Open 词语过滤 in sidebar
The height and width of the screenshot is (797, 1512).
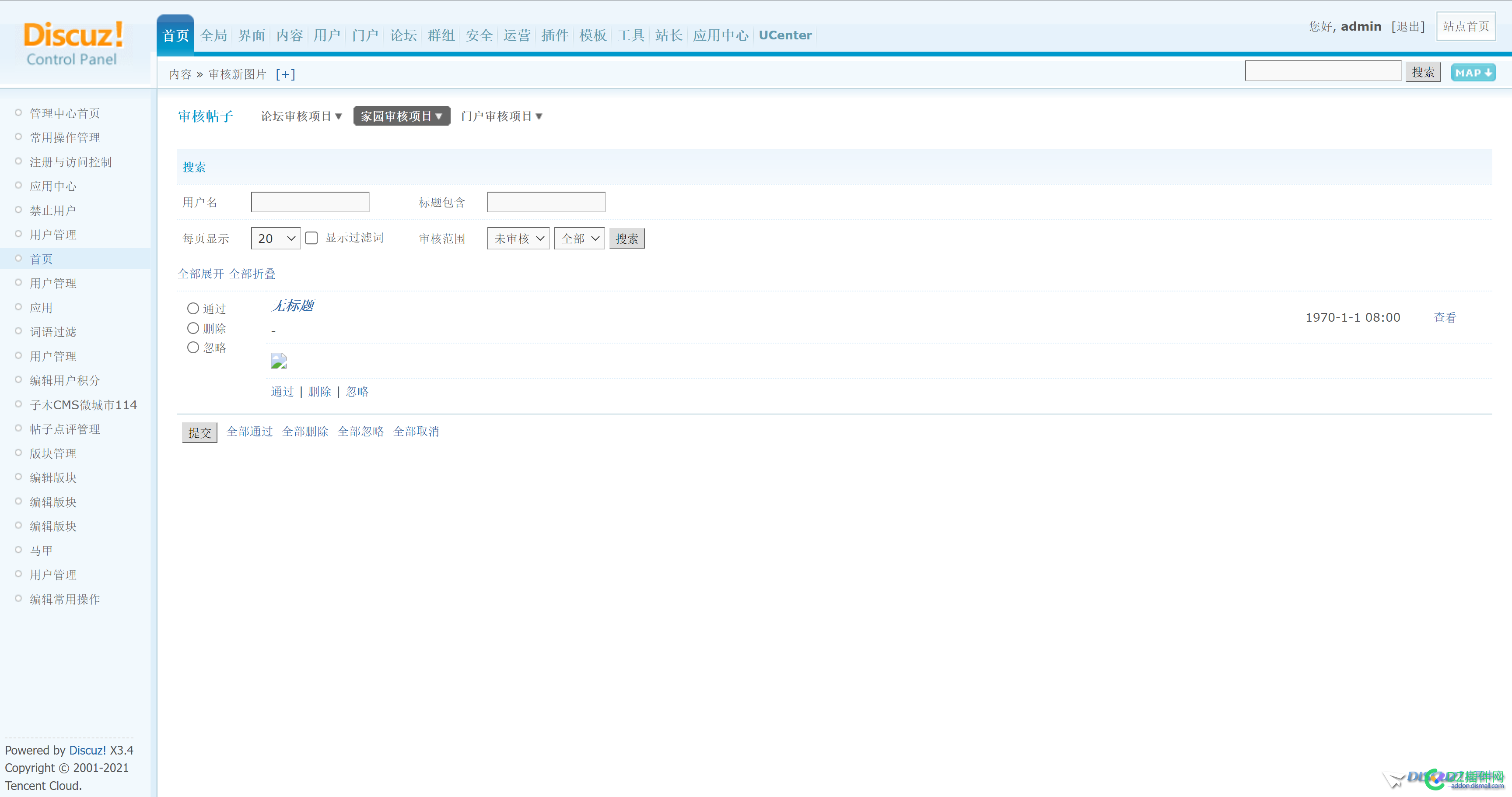pyautogui.click(x=53, y=332)
